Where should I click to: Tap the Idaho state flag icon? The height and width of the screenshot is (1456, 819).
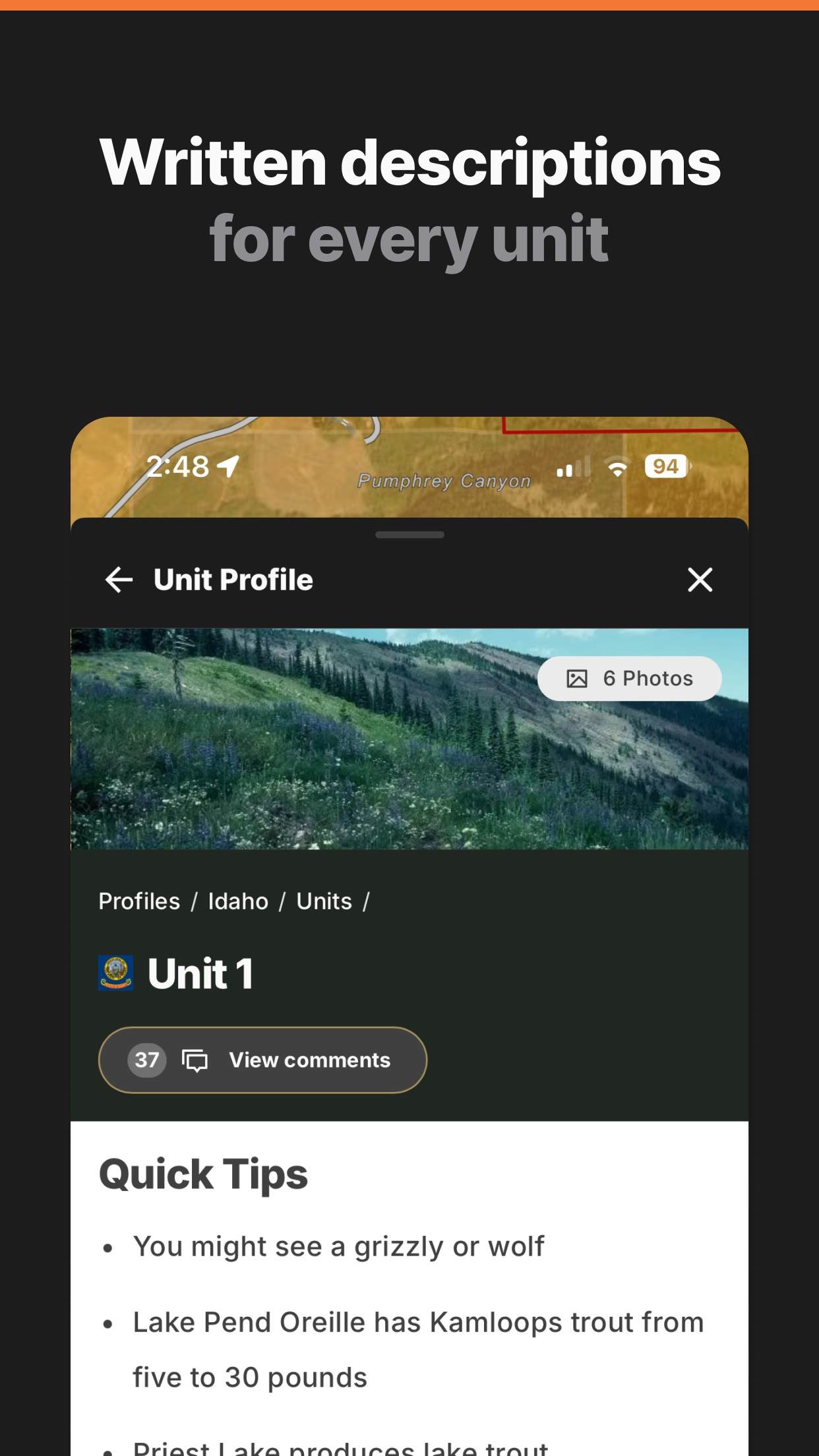[x=115, y=973]
